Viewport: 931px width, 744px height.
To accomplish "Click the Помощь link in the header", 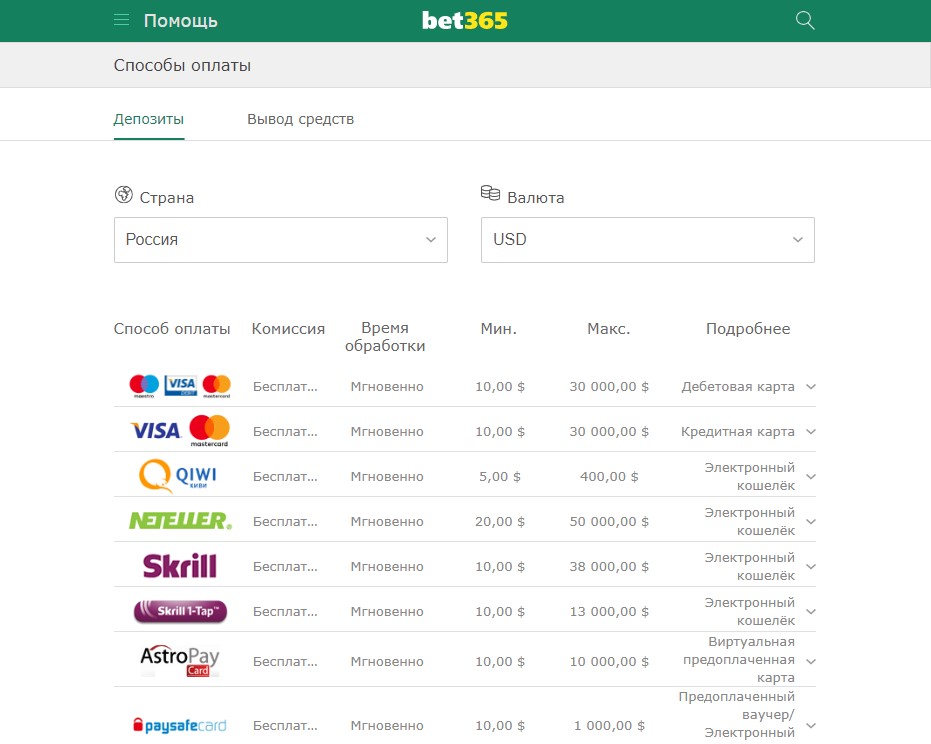I will 180,20.
